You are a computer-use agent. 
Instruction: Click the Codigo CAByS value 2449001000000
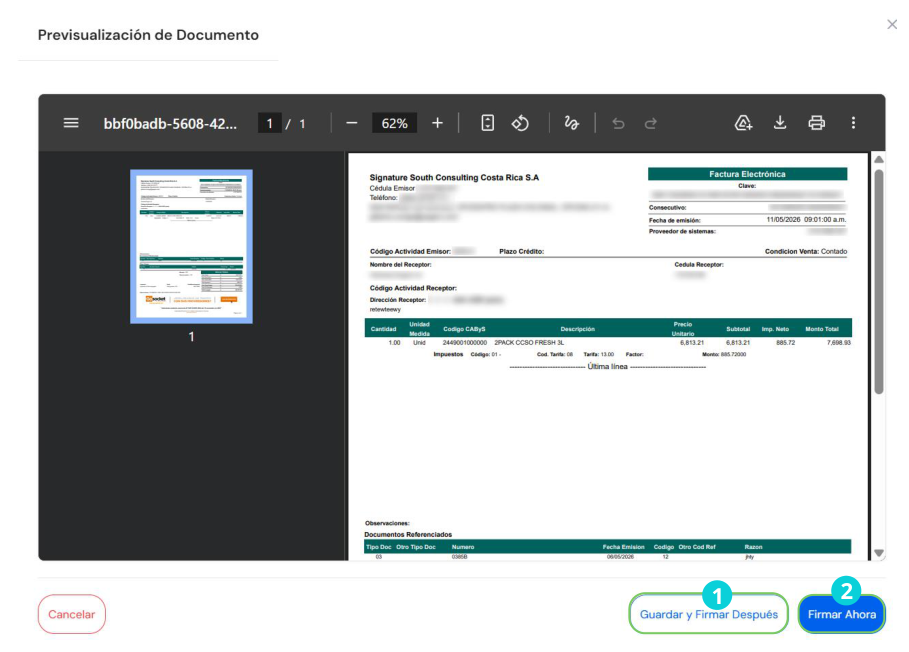465,343
